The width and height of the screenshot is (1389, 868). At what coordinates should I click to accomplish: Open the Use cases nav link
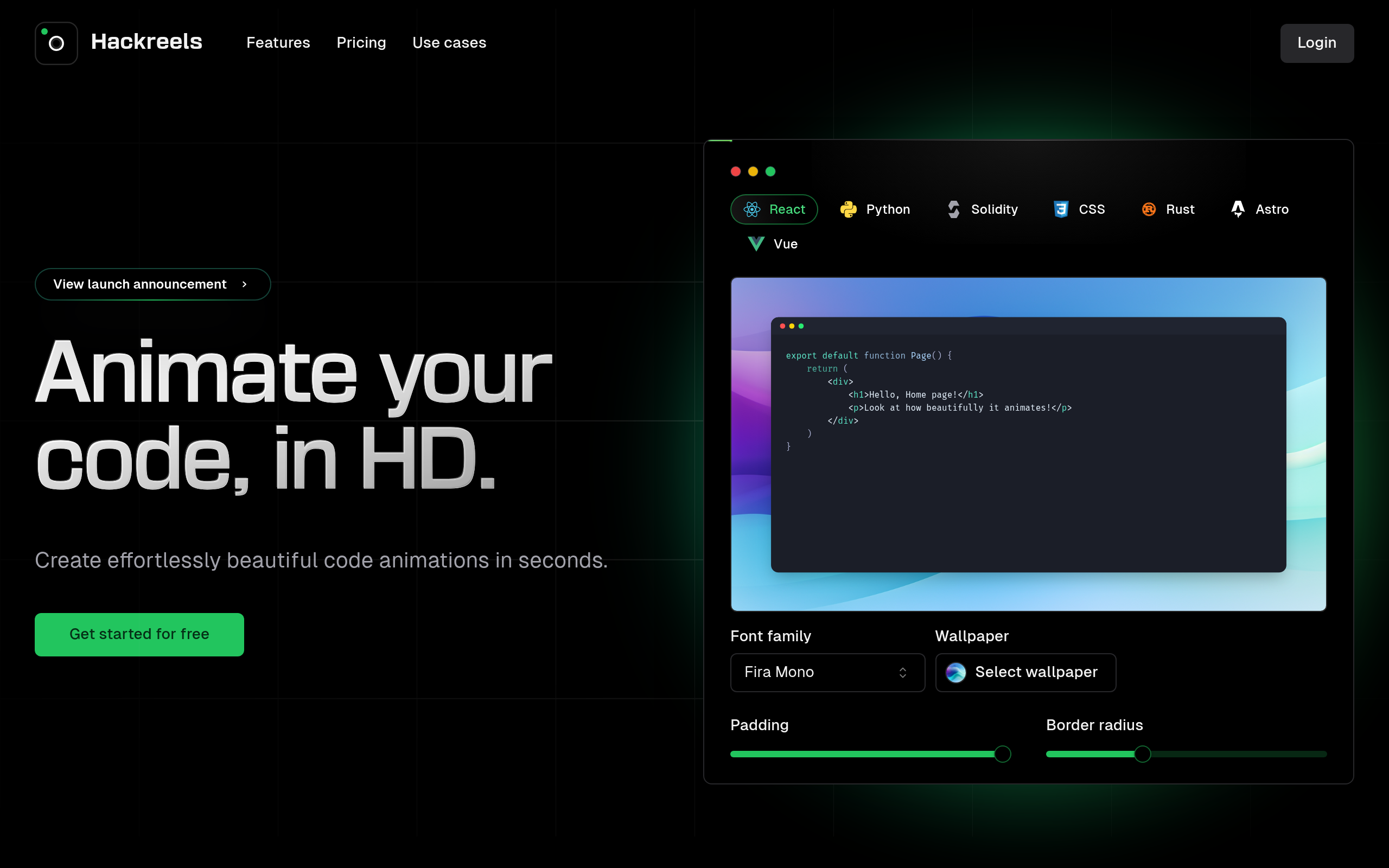click(x=449, y=43)
